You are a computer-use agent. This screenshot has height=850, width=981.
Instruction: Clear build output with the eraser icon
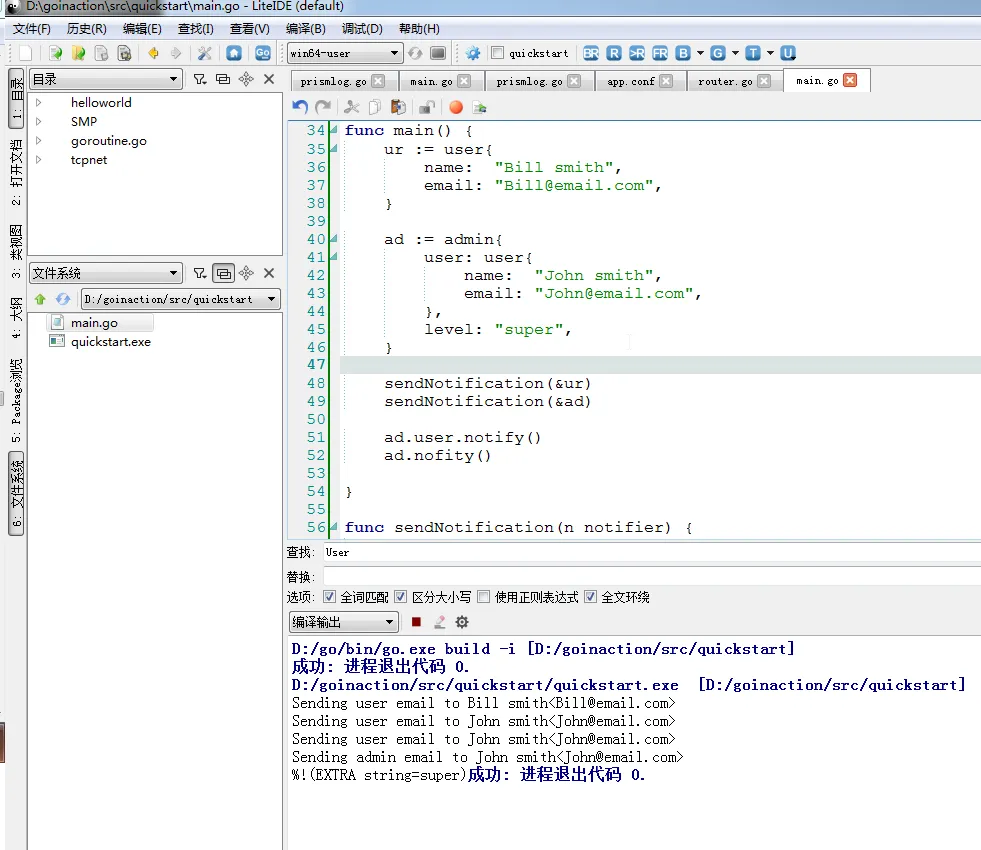(439, 622)
